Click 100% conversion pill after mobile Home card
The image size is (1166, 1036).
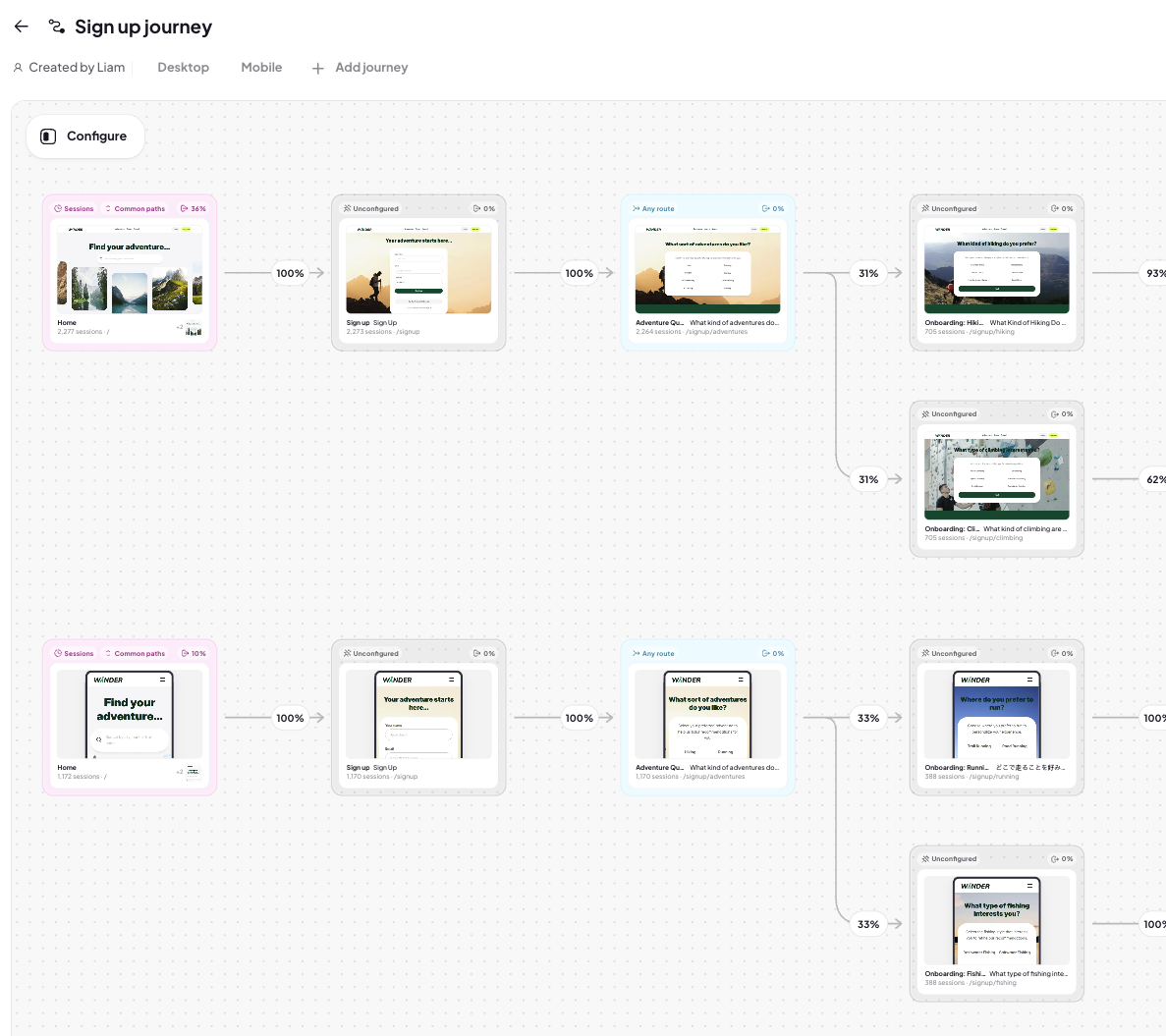pyautogui.click(x=290, y=718)
